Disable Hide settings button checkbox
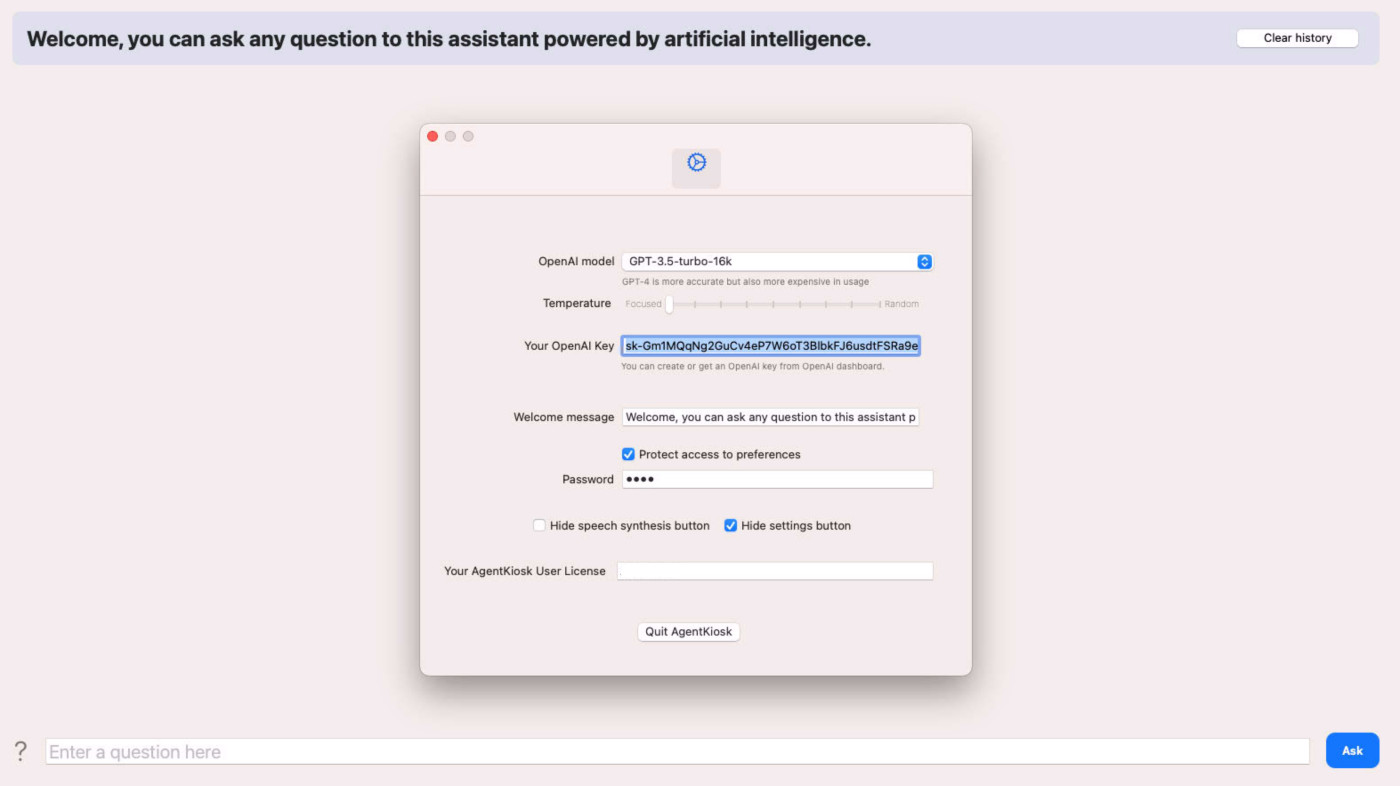1400x786 pixels. pyautogui.click(x=730, y=525)
